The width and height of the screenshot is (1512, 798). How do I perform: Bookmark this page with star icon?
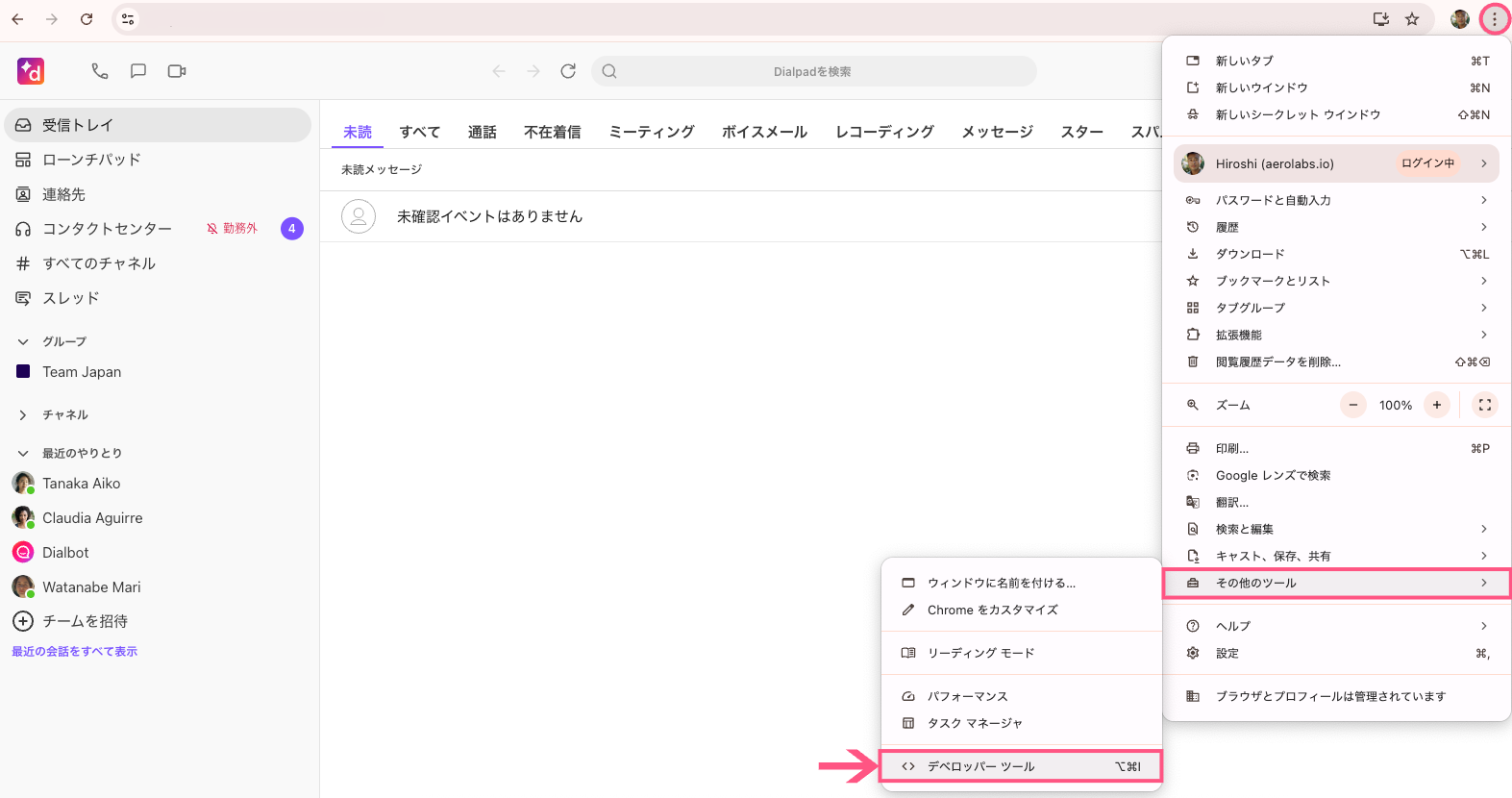point(1412,19)
